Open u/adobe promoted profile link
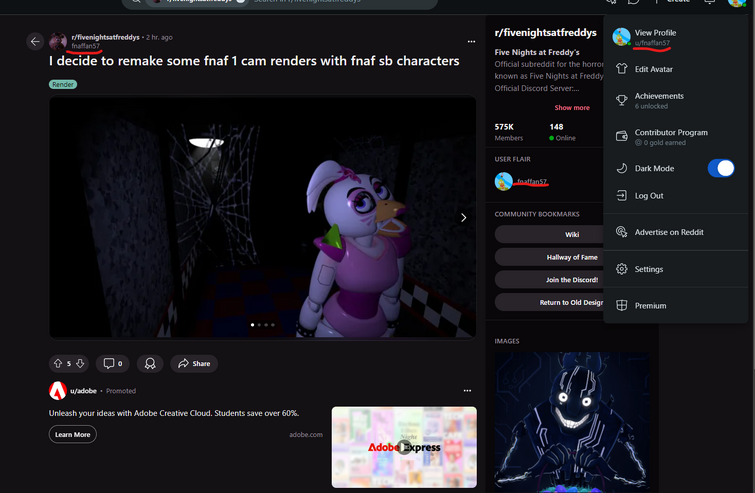Viewport: 755px width, 493px height. tap(83, 391)
